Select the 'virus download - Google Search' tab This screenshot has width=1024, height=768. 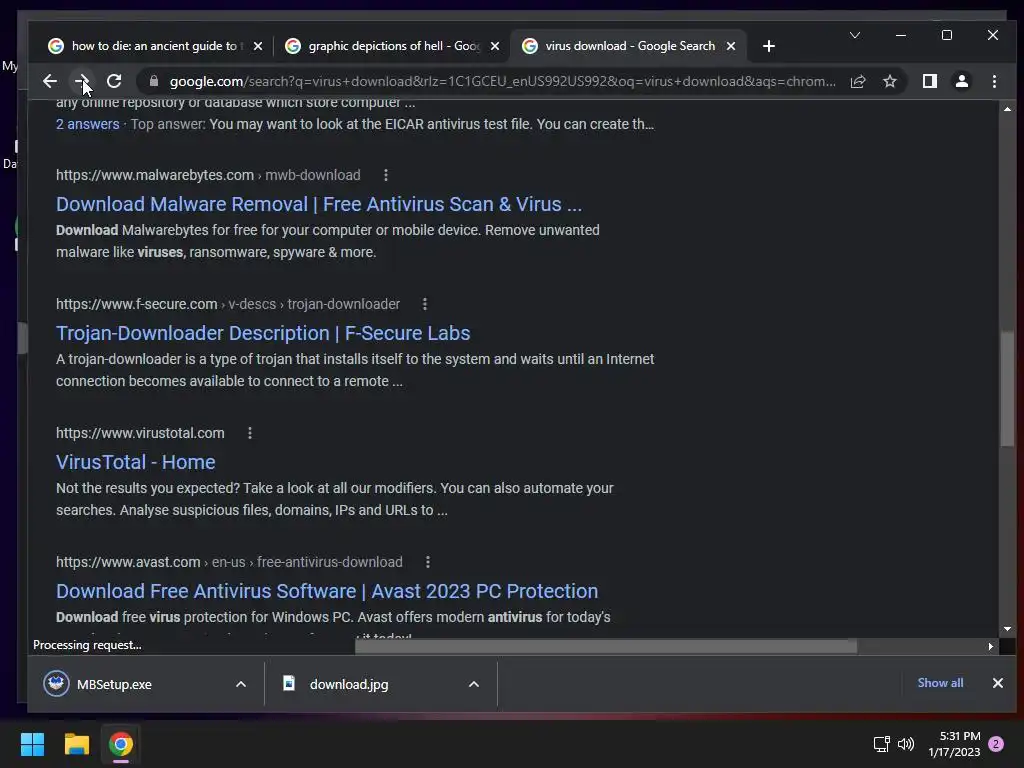(x=628, y=46)
